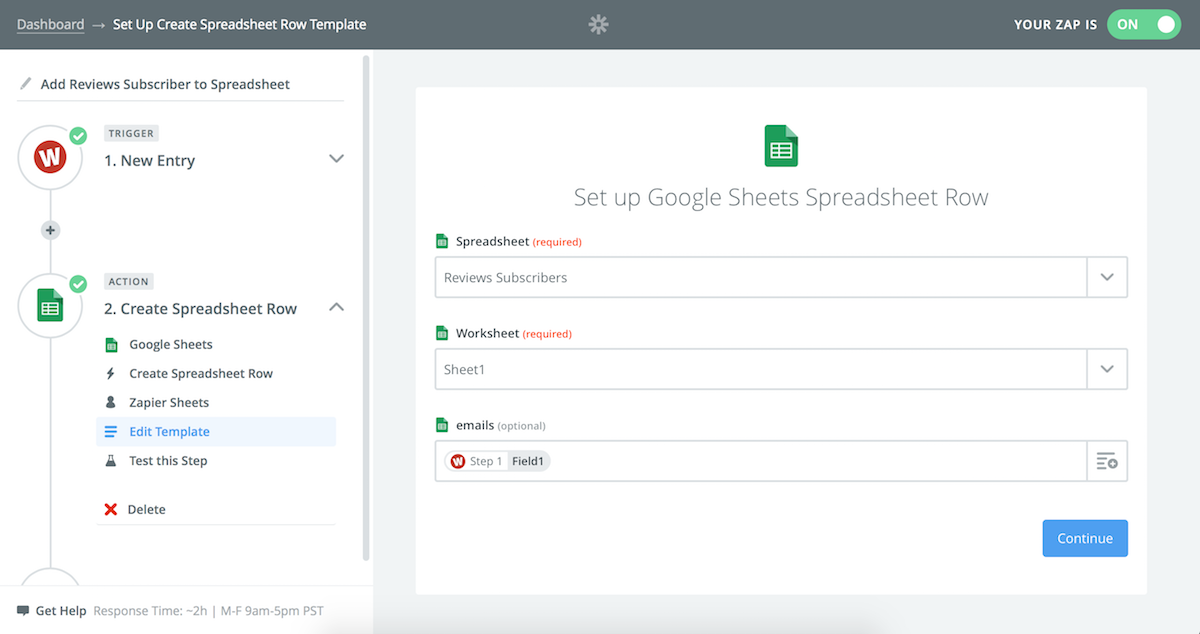Click the left panel vertical scrollbar
The width and height of the screenshot is (1200, 634).
pos(366,308)
